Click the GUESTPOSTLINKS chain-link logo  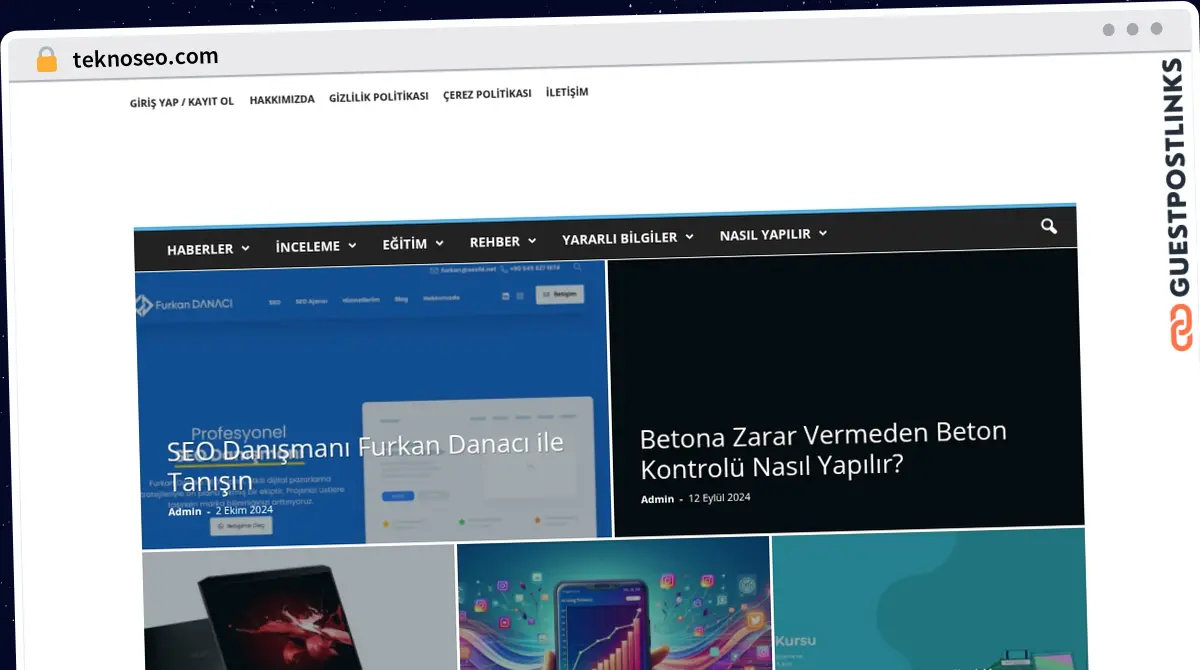(x=1181, y=326)
